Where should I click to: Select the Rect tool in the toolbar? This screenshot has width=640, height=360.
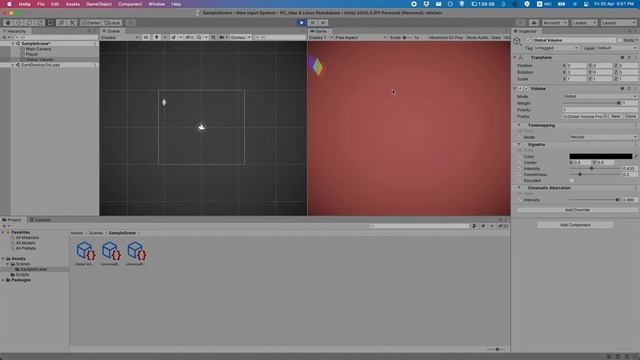point(51,23)
